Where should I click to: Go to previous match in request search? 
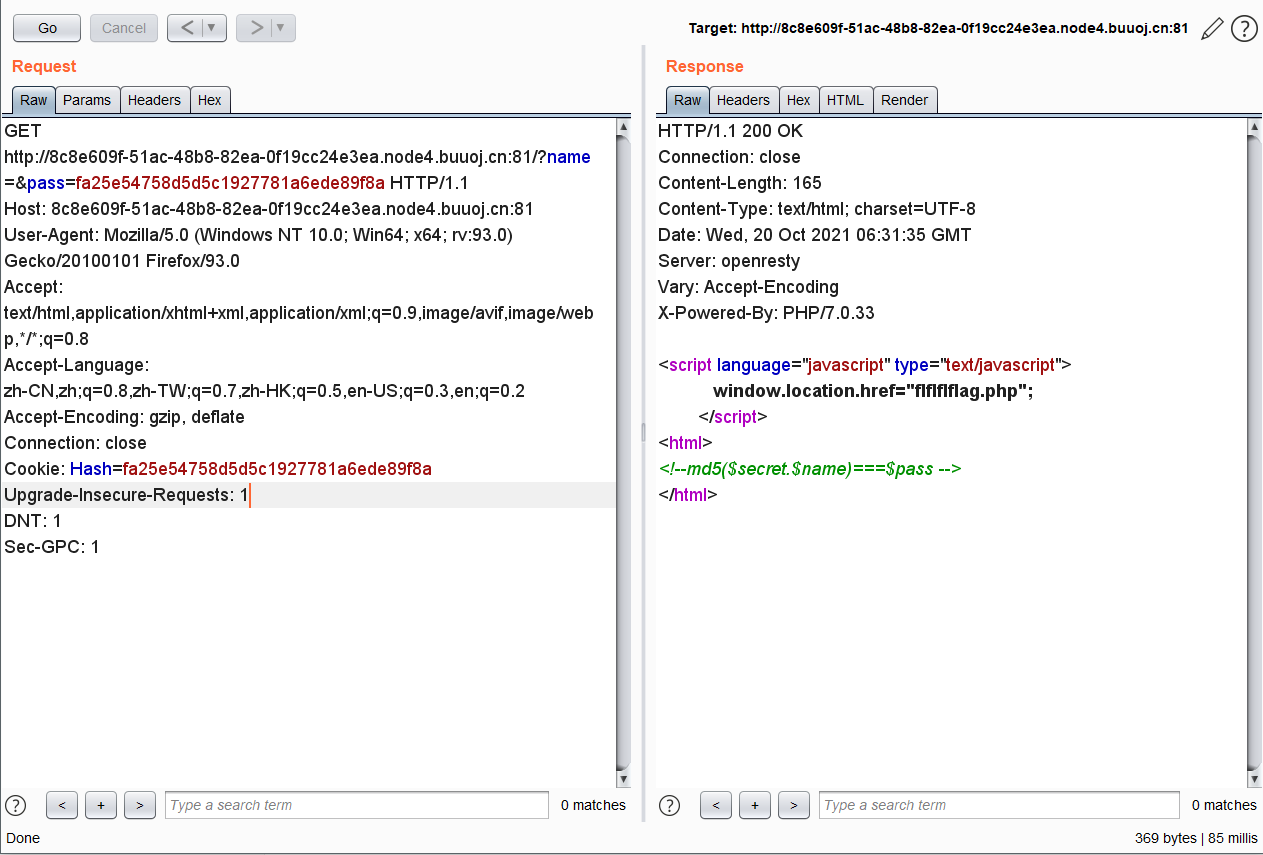(62, 805)
